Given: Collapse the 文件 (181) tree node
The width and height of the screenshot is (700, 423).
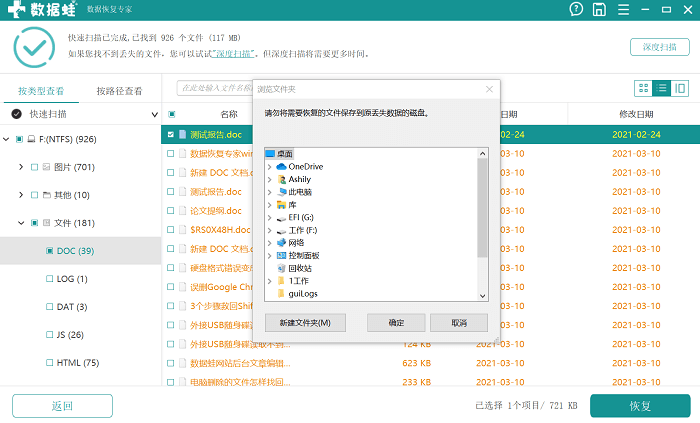Looking at the screenshot, I should [21, 223].
